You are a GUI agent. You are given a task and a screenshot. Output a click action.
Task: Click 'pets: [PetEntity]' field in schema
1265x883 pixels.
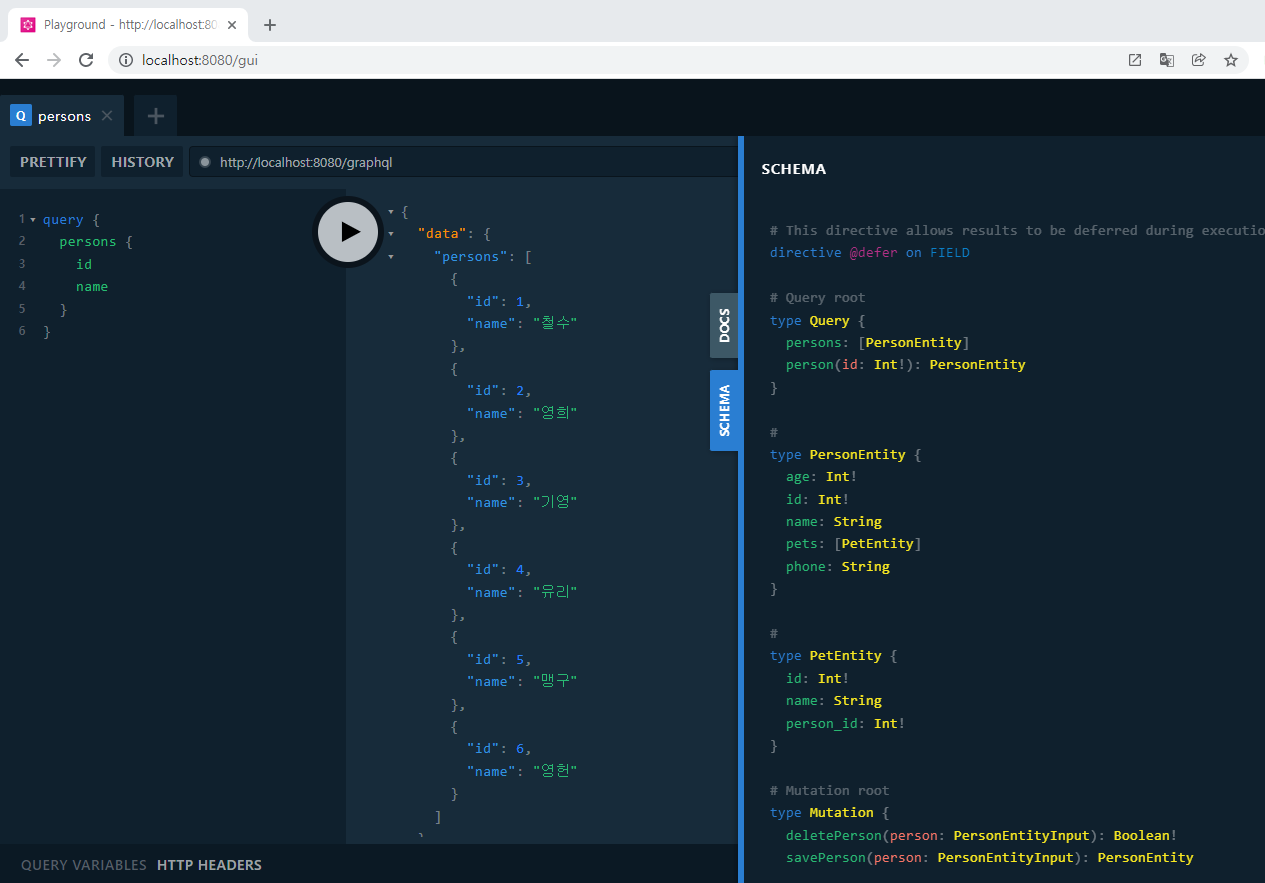tap(854, 544)
